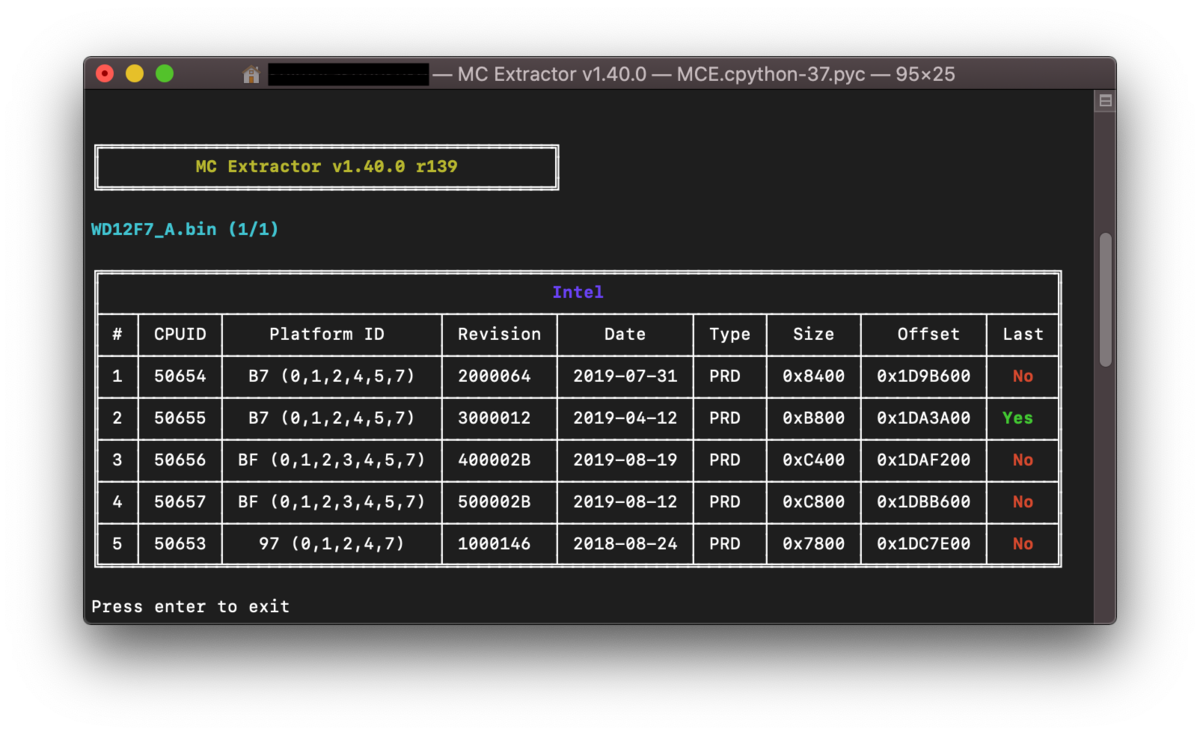The image size is (1200, 735).
Task: Click the 'CPUID' column header
Action: pos(180,334)
